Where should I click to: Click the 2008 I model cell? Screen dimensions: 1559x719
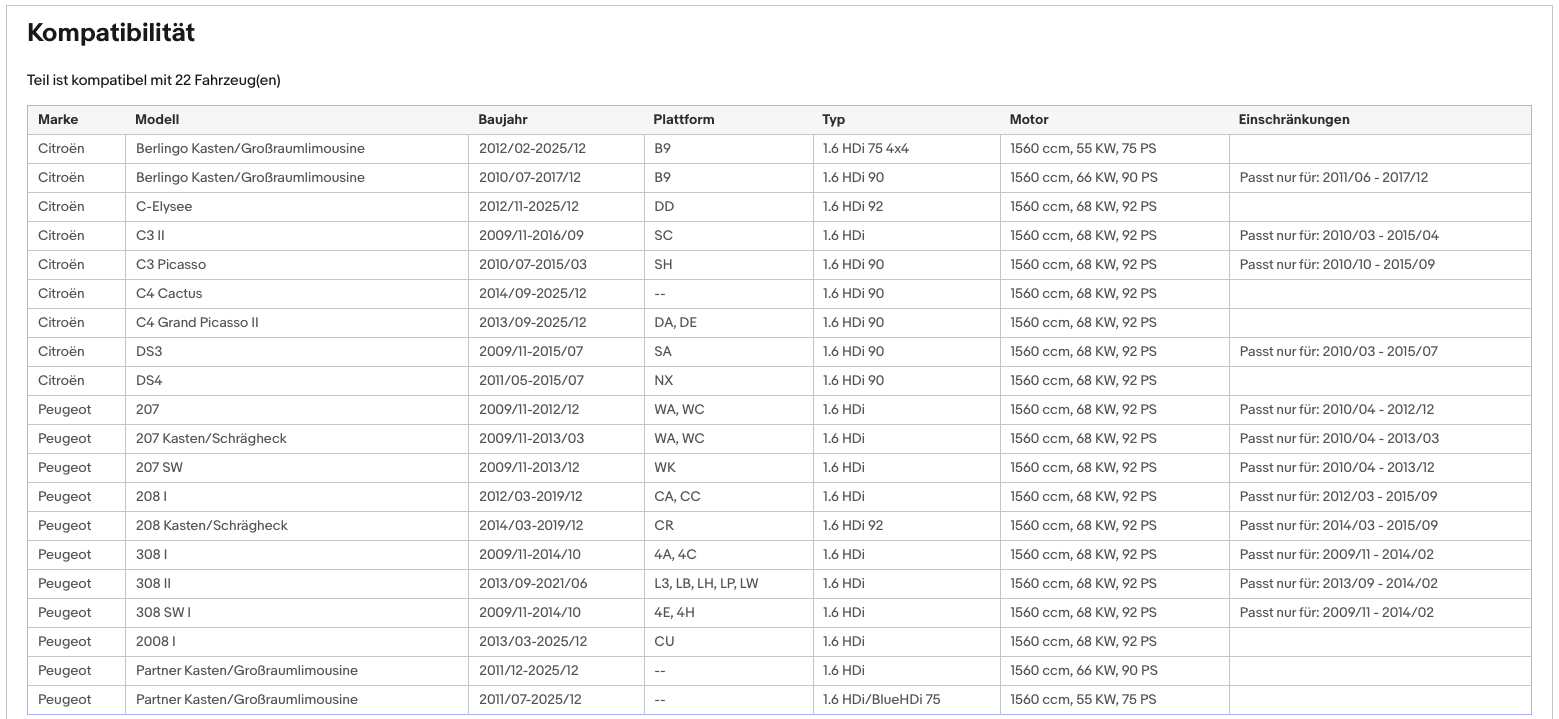click(297, 642)
